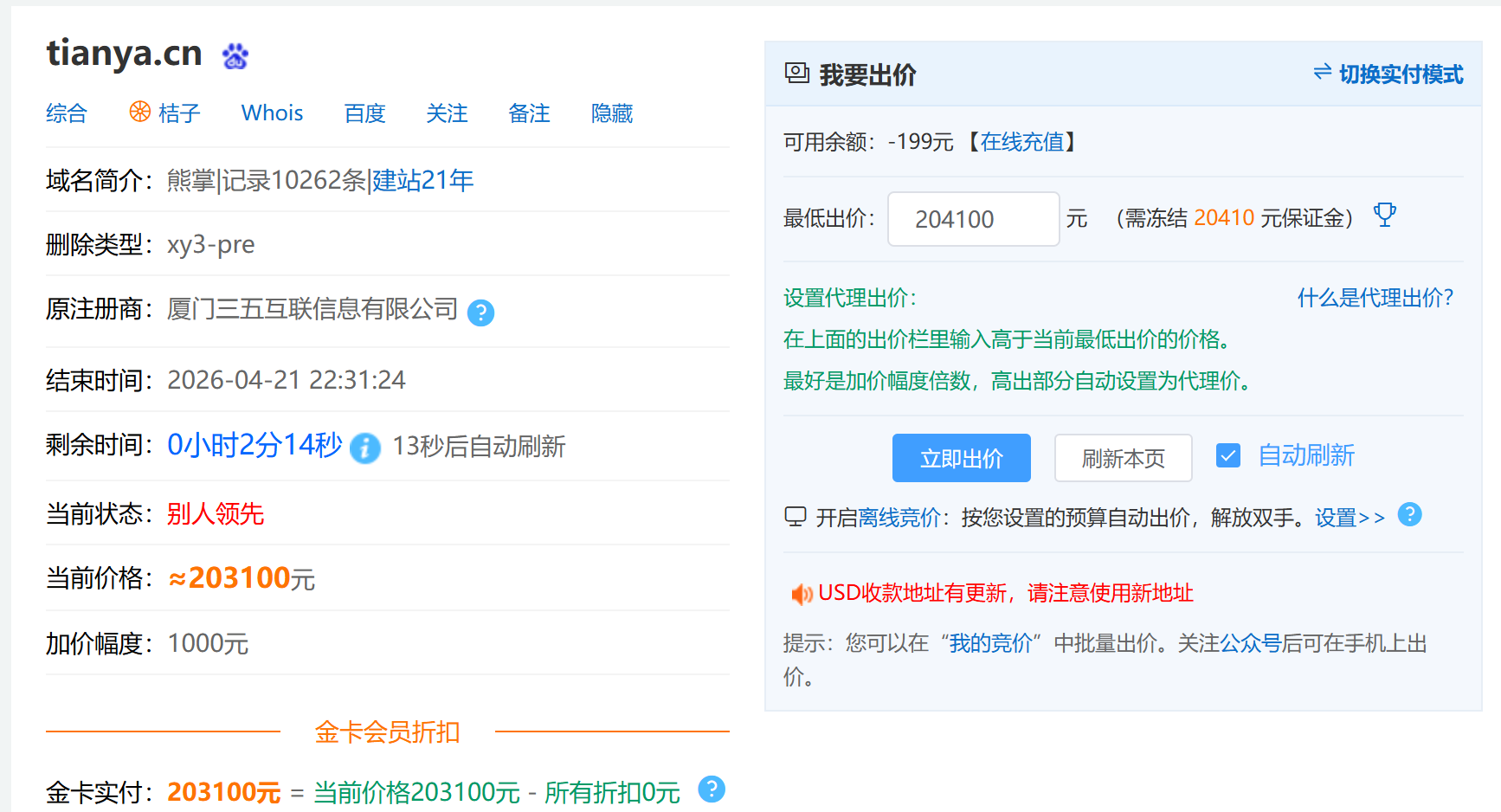The image size is (1501, 812).
Task: Click the Baidu paw icon beside tianya.cn
Action: [x=235, y=56]
